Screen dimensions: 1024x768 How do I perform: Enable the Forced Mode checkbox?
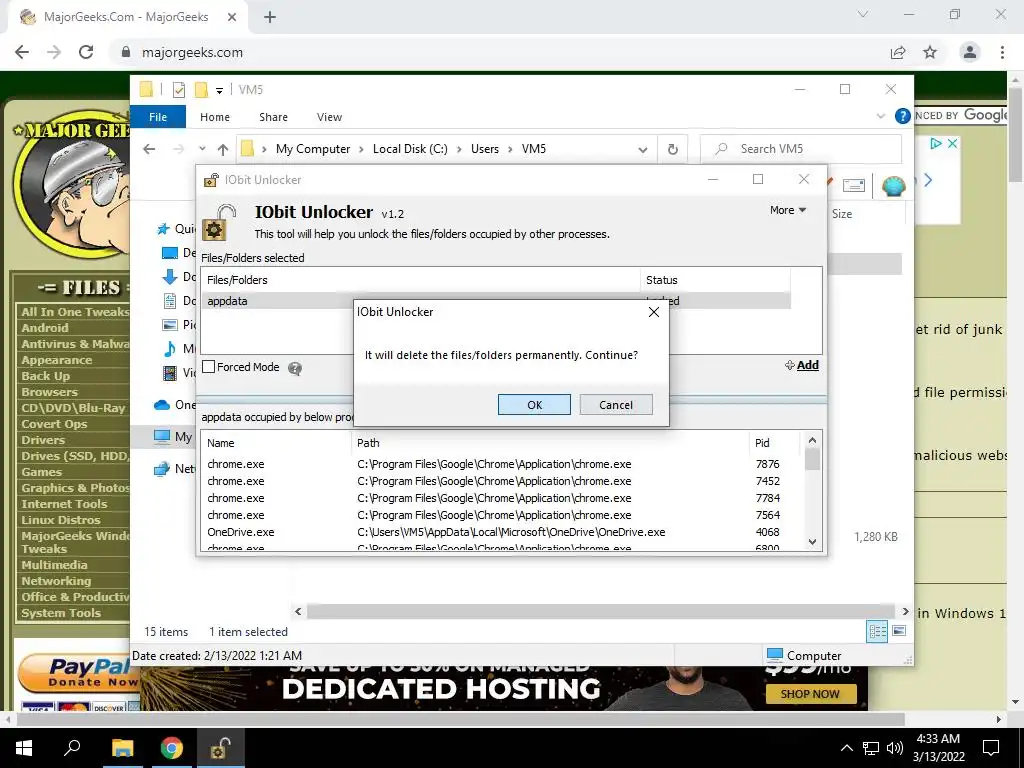coord(209,367)
